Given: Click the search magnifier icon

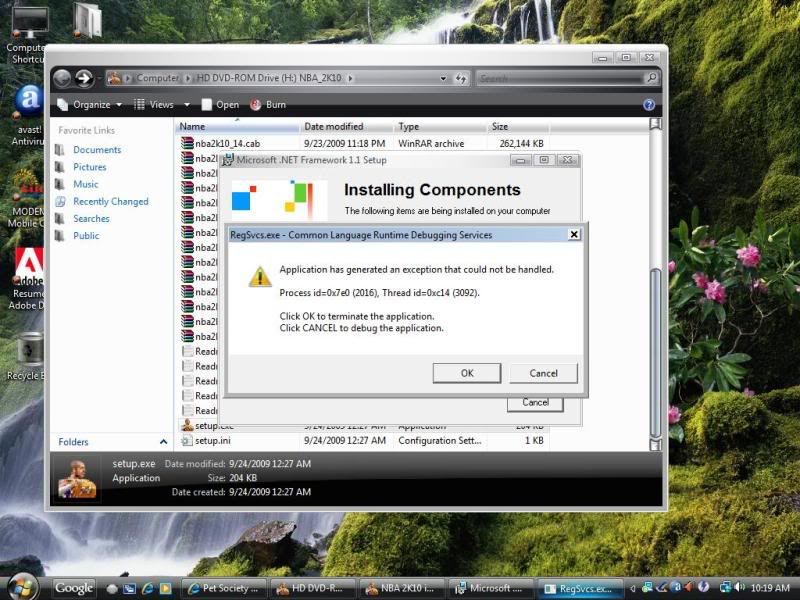Looking at the screenshot, I should (652, 78).
